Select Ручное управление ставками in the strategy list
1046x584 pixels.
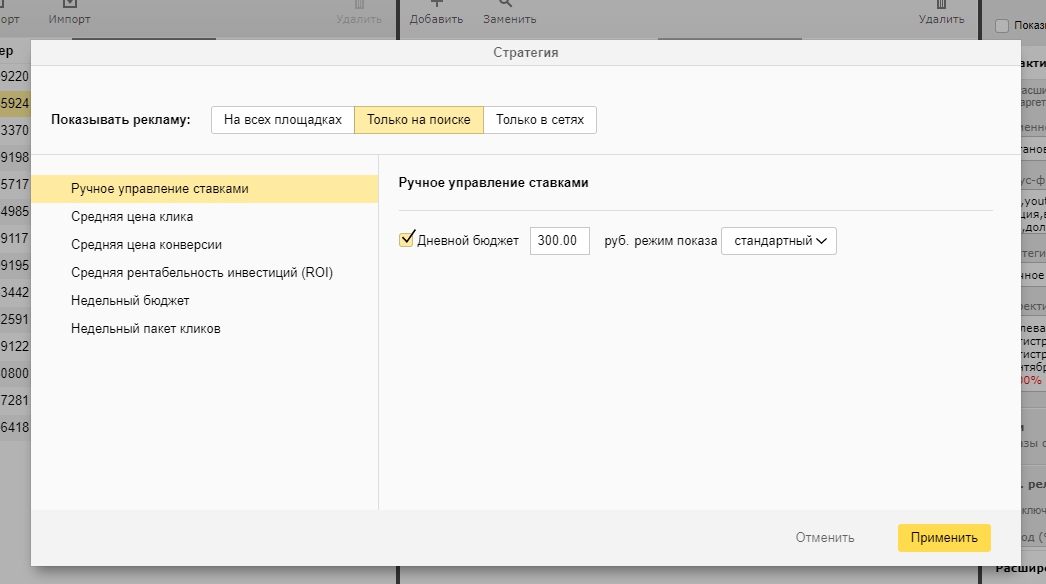click(160, 188)
